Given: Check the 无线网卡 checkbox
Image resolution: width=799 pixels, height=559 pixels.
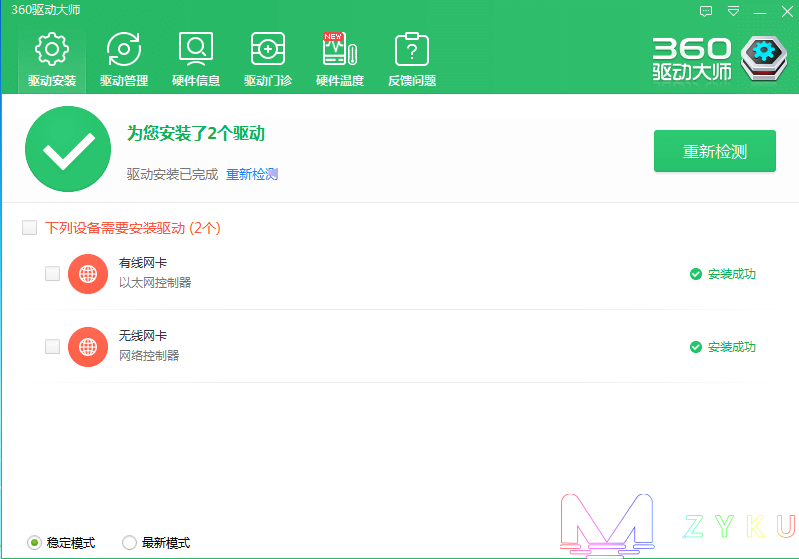Looking at the screenshot, I should [x=52, y=347].
